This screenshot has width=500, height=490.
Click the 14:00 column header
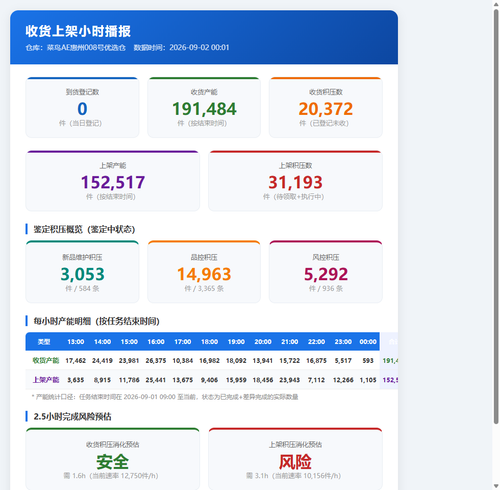click(102, 342)
